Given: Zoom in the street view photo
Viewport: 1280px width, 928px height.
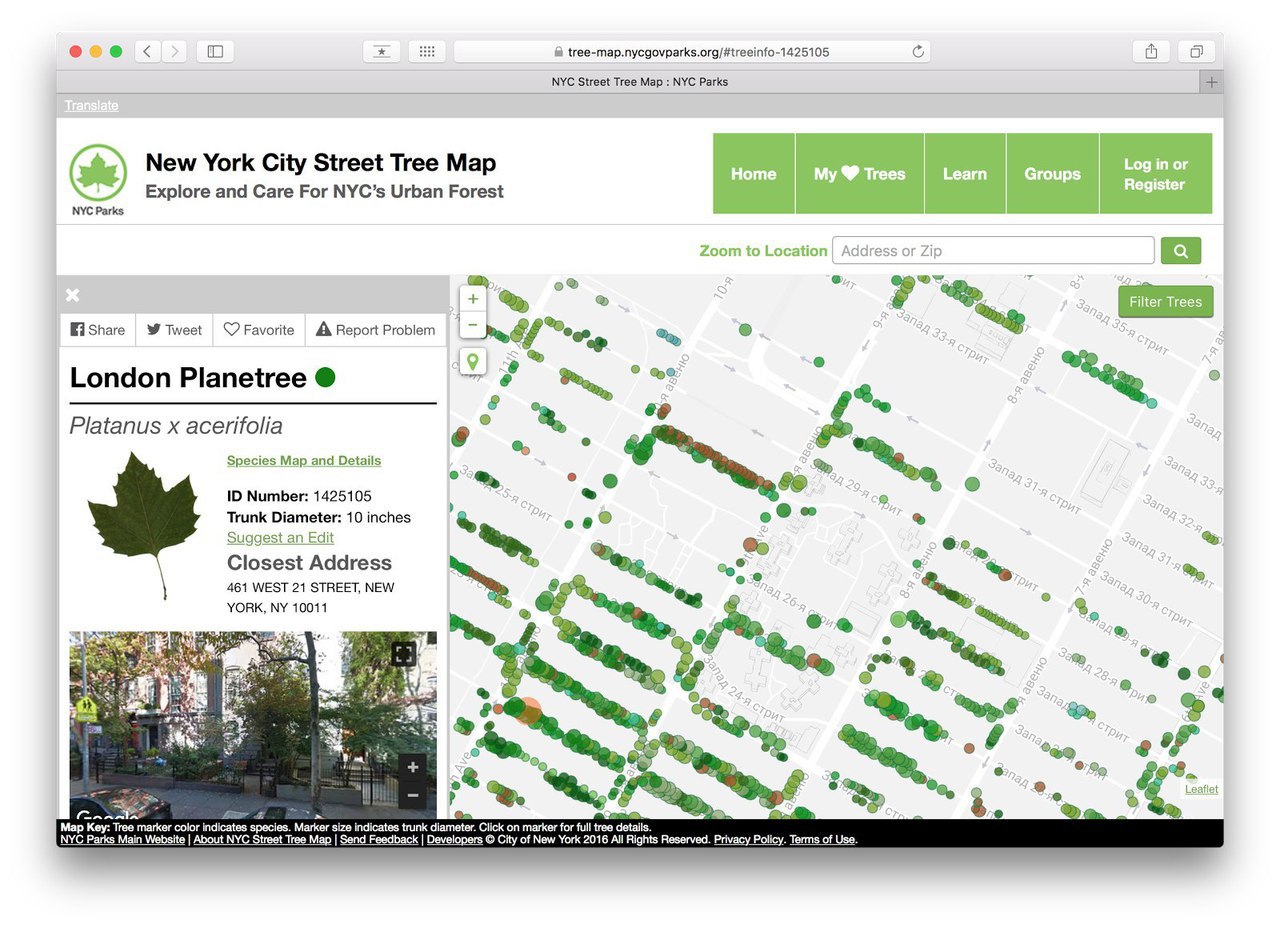Looking at the screenshot, I should tap(413, 767).
